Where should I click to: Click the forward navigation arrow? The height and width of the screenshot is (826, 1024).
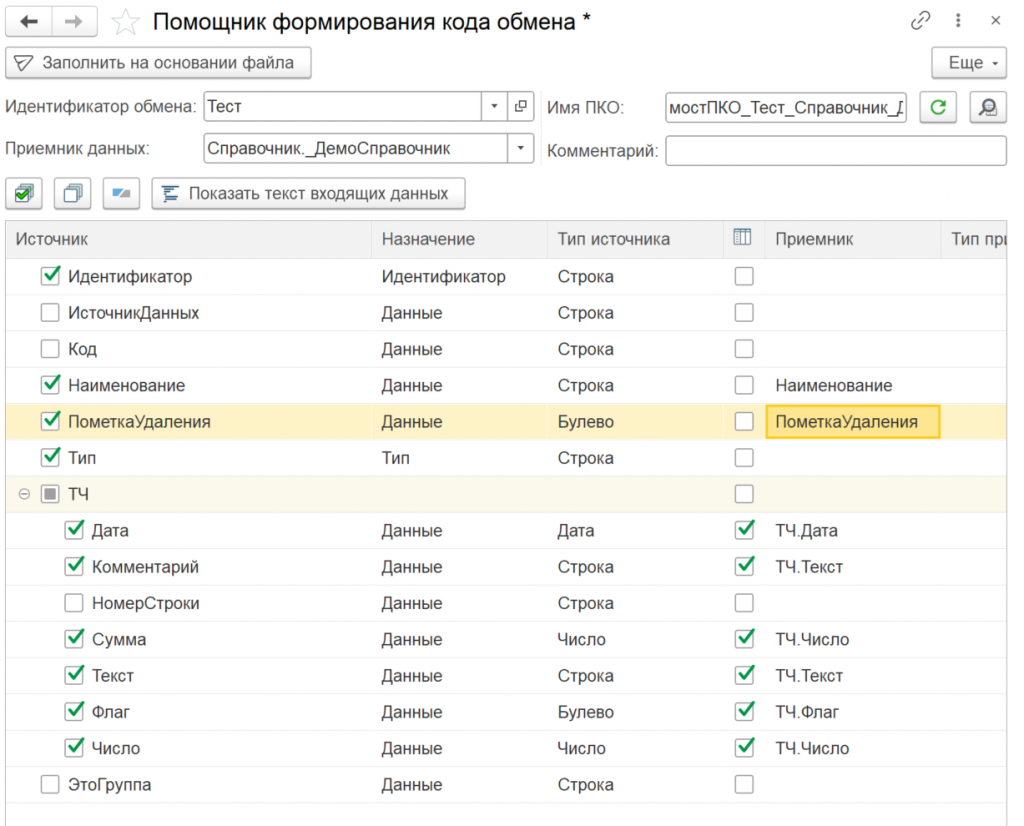click(75, 21)
